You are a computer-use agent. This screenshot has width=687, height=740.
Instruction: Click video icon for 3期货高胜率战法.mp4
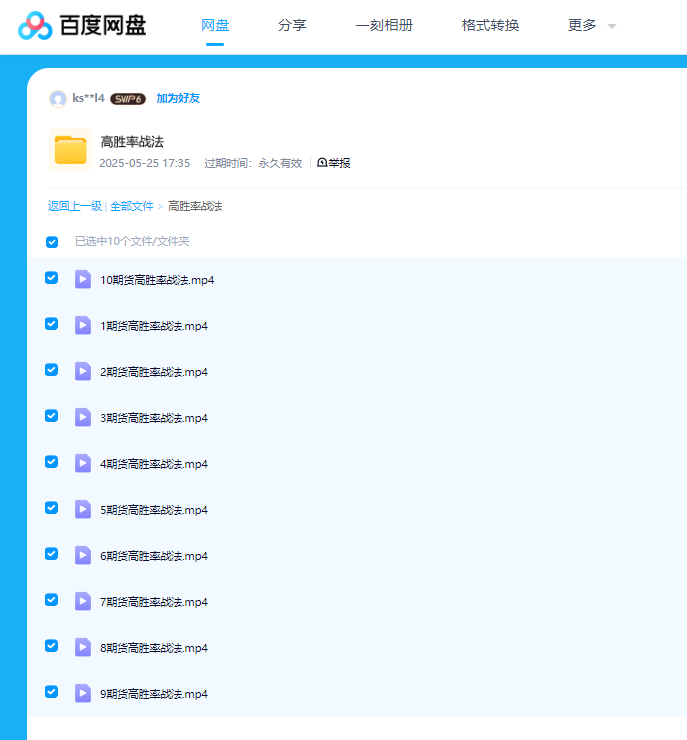pyautogui.click(x=83, y=417)
